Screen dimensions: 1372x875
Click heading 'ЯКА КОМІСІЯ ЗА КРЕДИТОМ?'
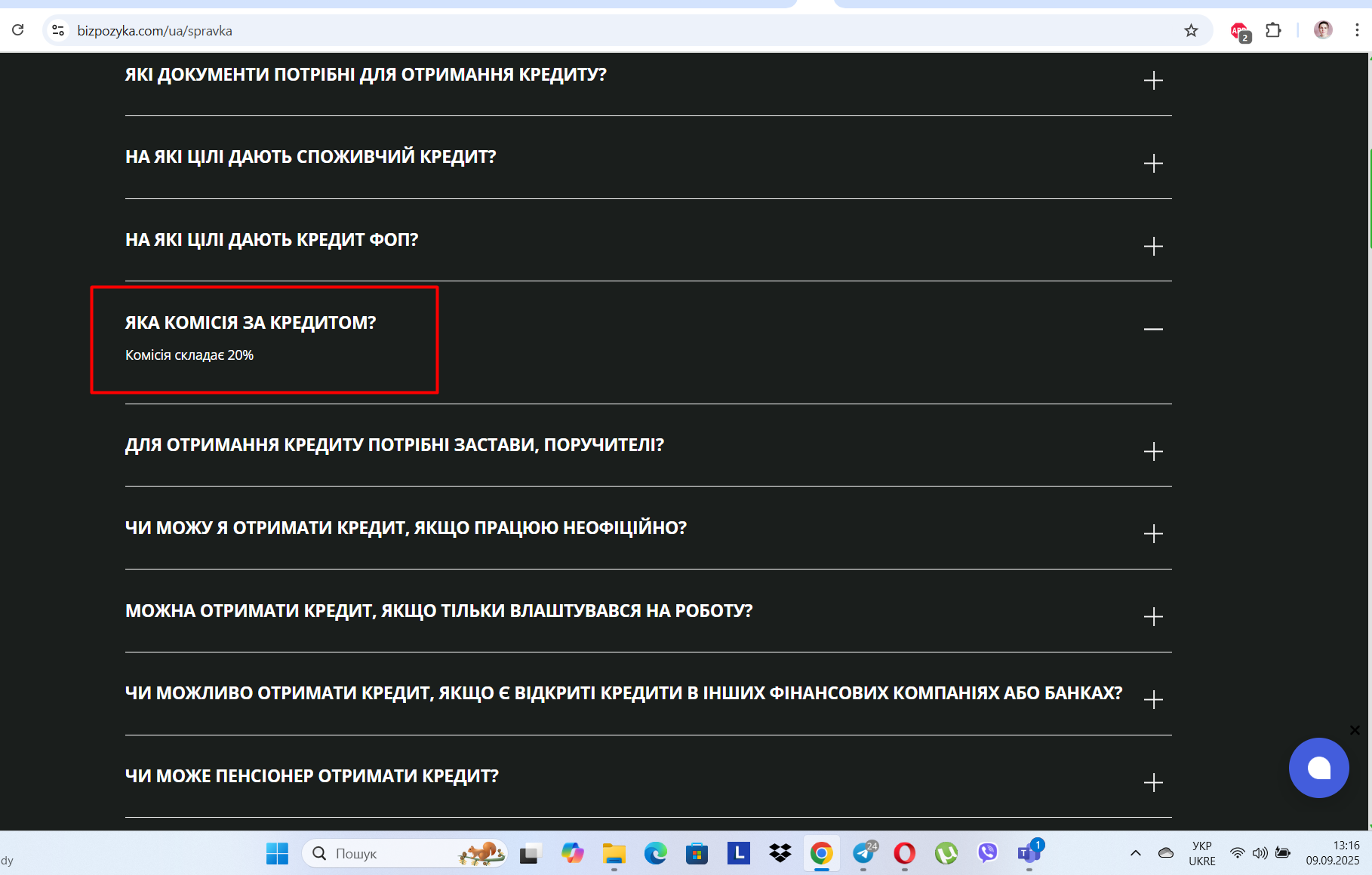pos(251,323)
